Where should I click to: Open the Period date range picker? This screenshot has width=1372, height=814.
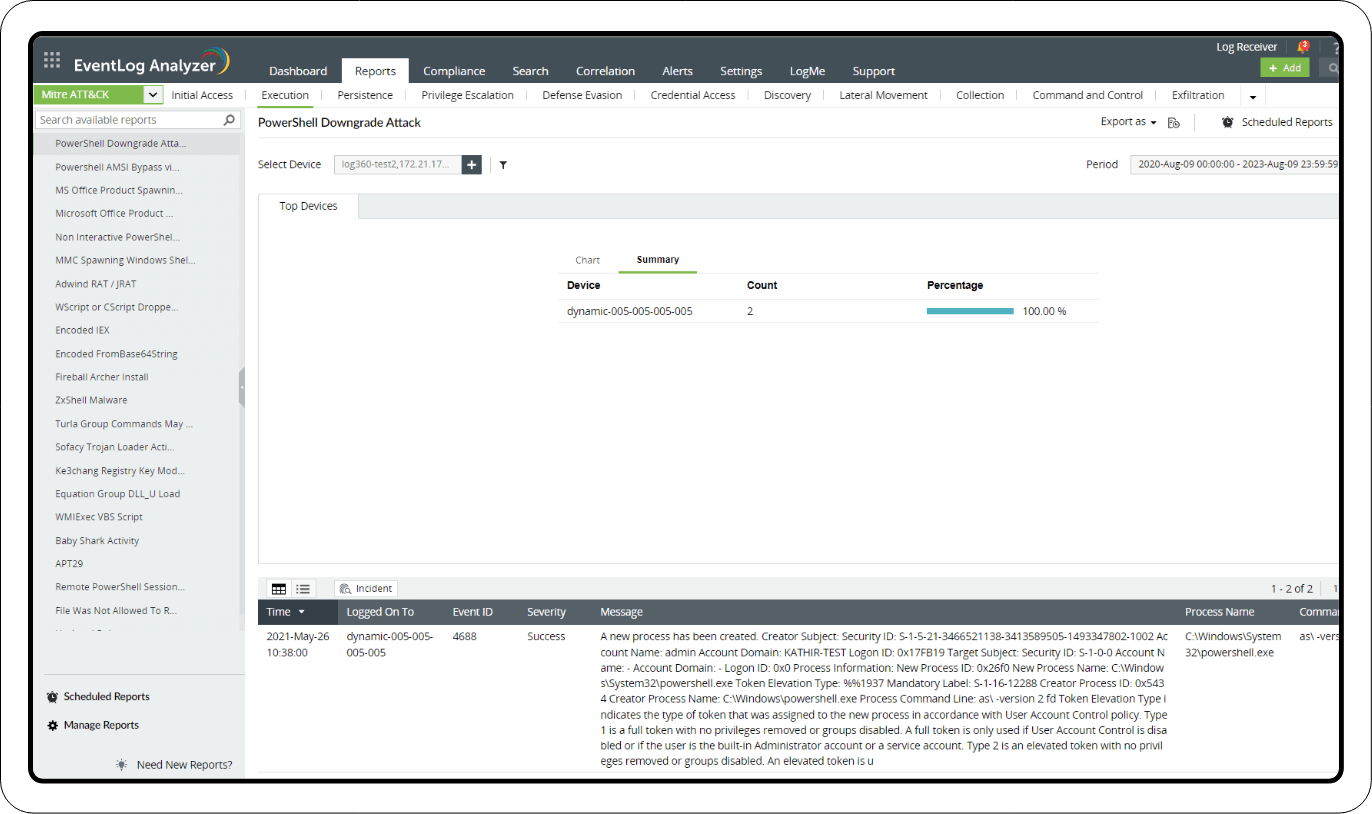pyautogui.click(x=1235, y=165)
